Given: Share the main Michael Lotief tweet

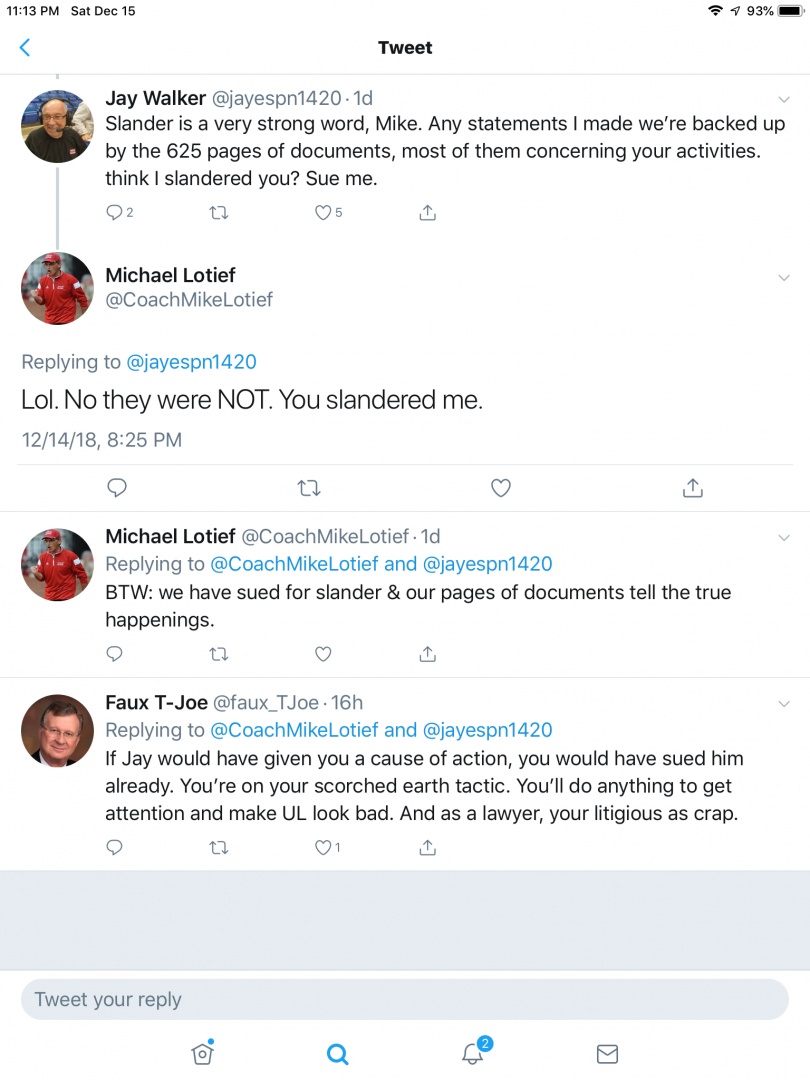Looking at the screenshot, I should click(x=693, y=488).
